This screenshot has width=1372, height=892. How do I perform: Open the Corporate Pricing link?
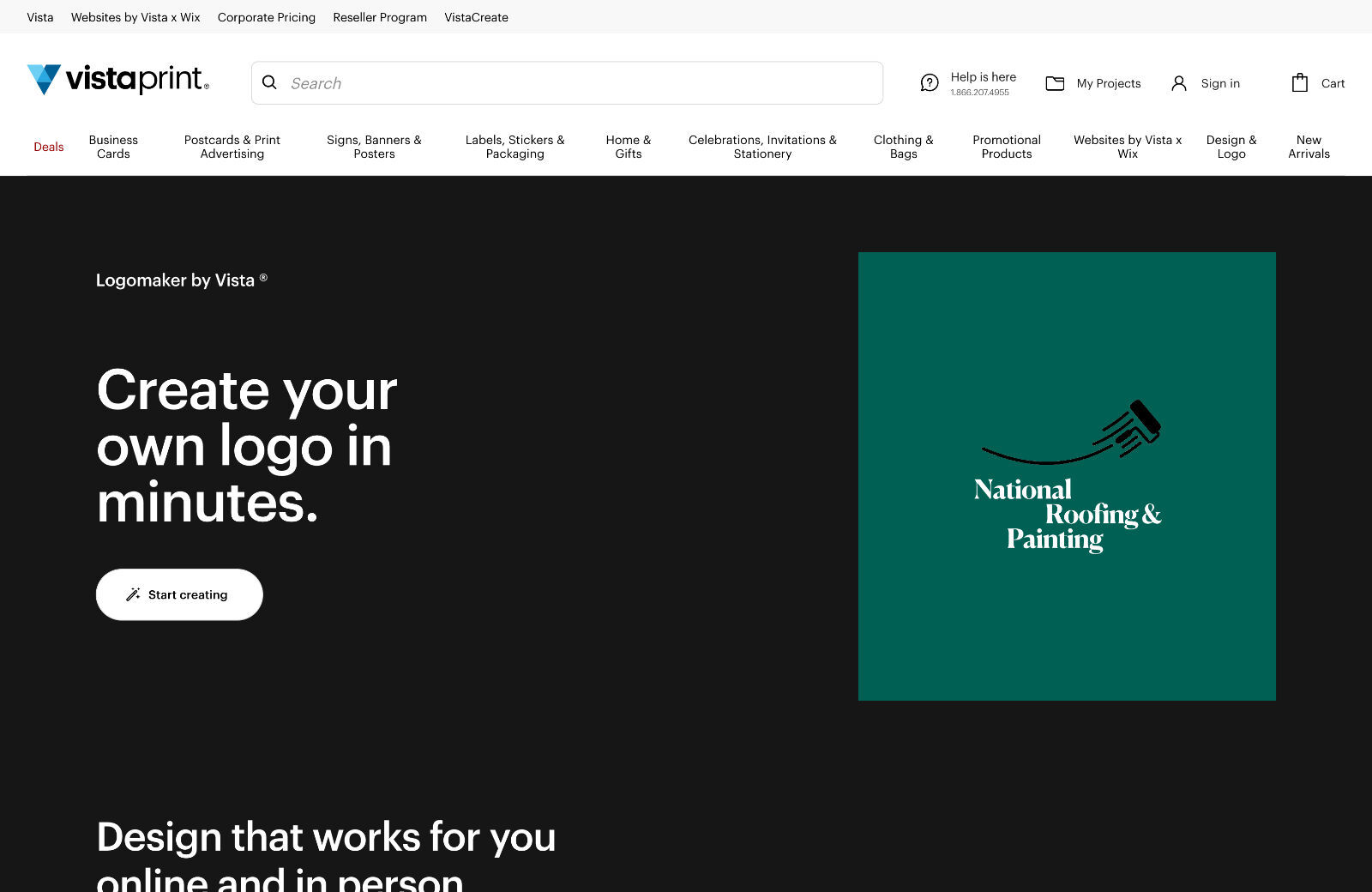click(x=267, y=17)
